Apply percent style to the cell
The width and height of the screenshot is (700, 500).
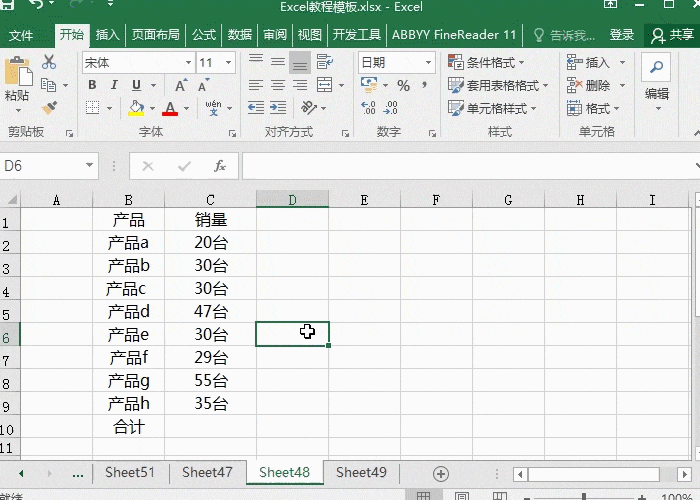click(403, 86)
